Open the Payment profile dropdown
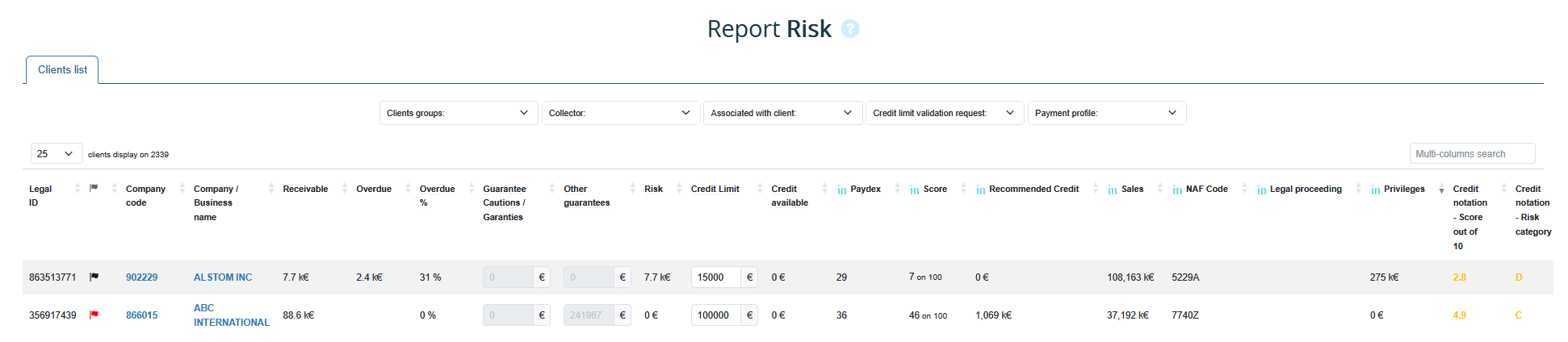 [1105, 113]
